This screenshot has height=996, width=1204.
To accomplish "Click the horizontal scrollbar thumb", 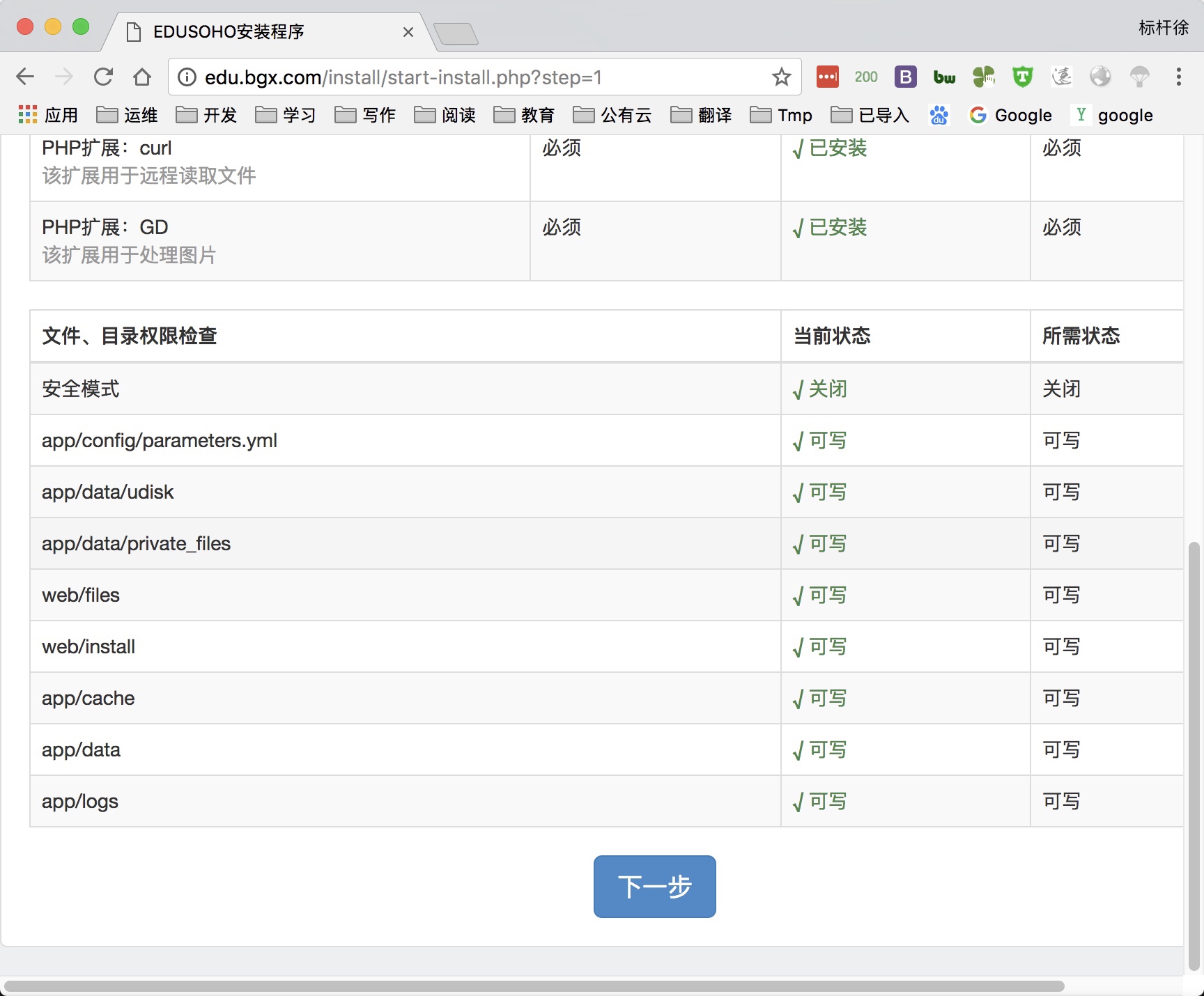I will click(533, 986).
